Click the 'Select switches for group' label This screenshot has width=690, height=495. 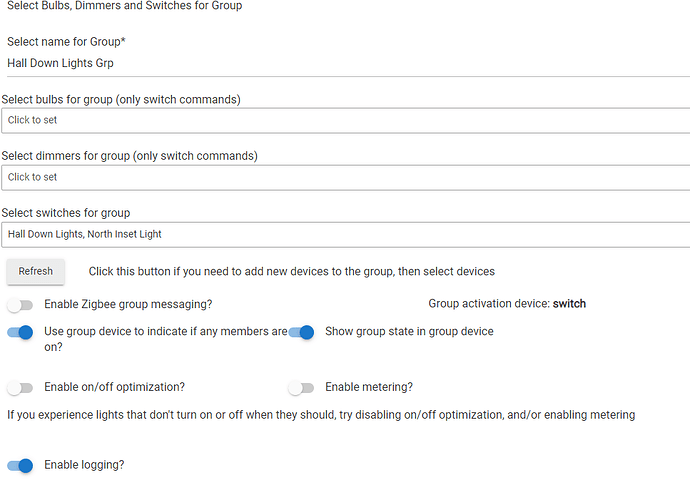click(x=65, y=213)
